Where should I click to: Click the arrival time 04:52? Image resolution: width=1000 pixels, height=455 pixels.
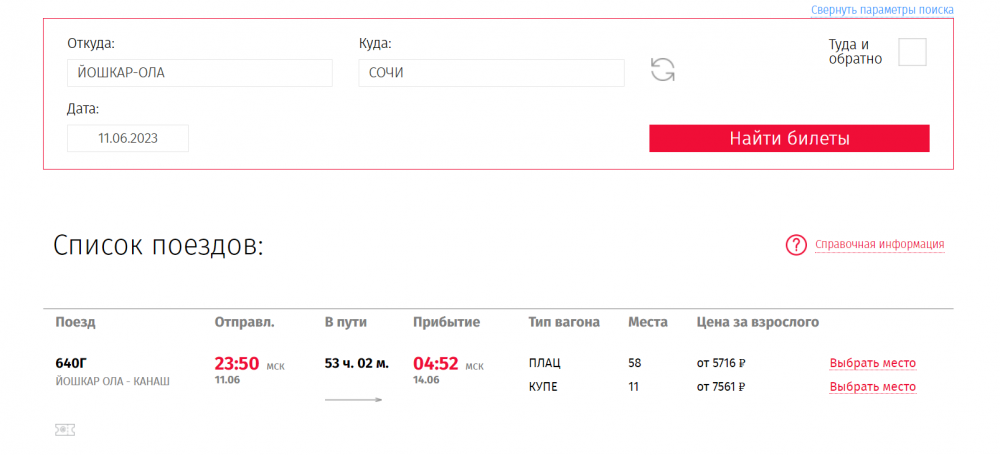point(436,364)
